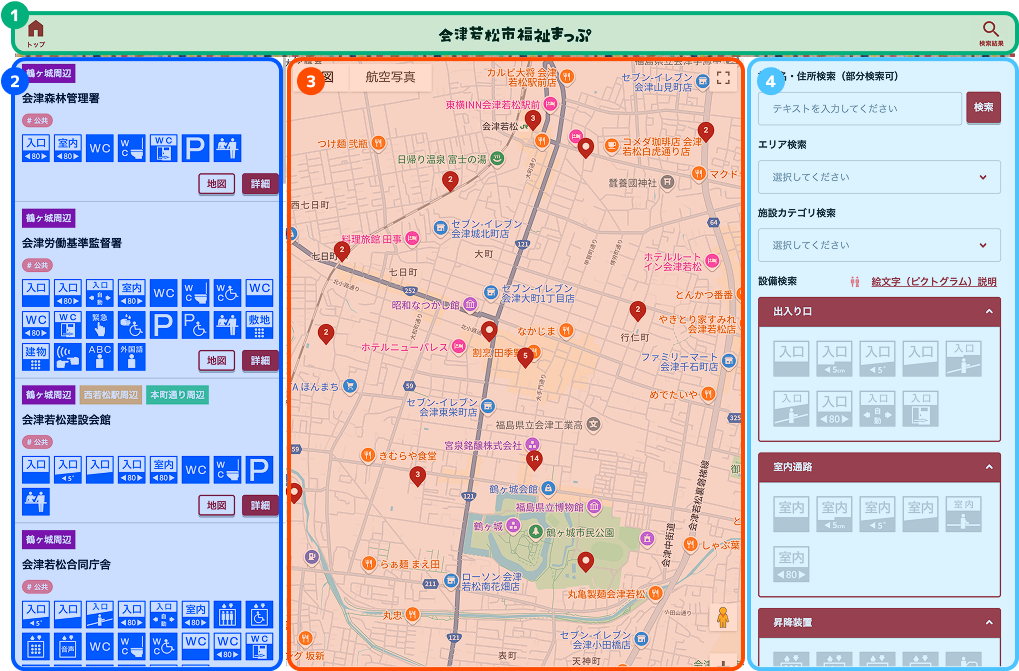Click the western toilet icon under 会津森林管理署
This screenshot has height=671, width=1019.
pos(132,148)
